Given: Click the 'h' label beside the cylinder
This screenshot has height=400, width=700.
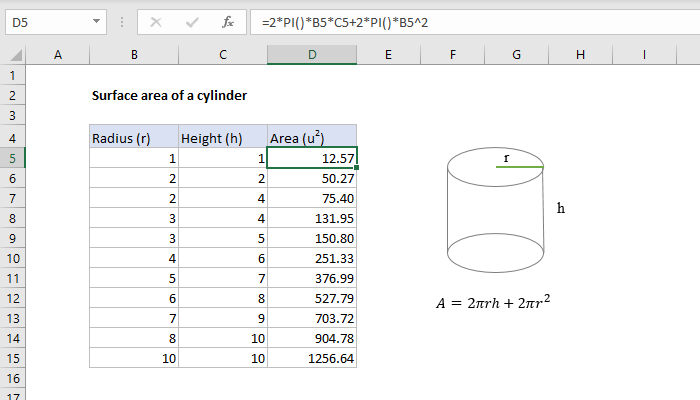Looking at the screenshot, I should [x=561, y=208].
